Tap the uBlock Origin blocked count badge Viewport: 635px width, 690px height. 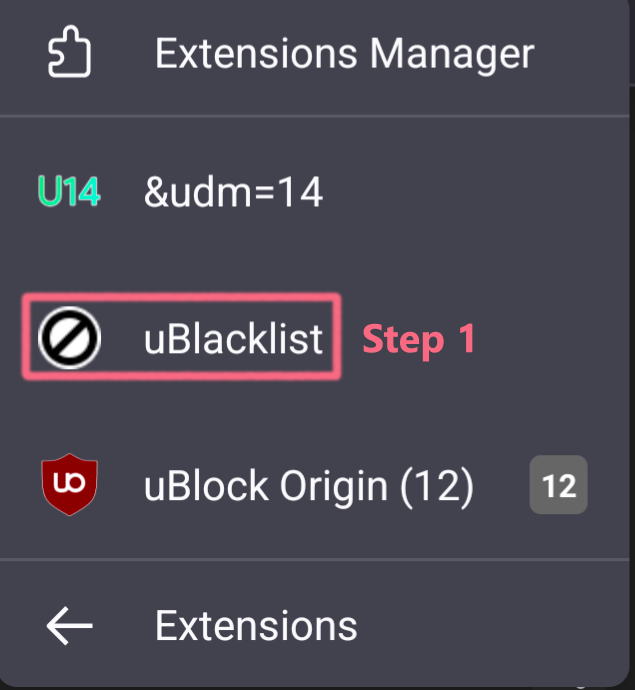coord(558,486)
